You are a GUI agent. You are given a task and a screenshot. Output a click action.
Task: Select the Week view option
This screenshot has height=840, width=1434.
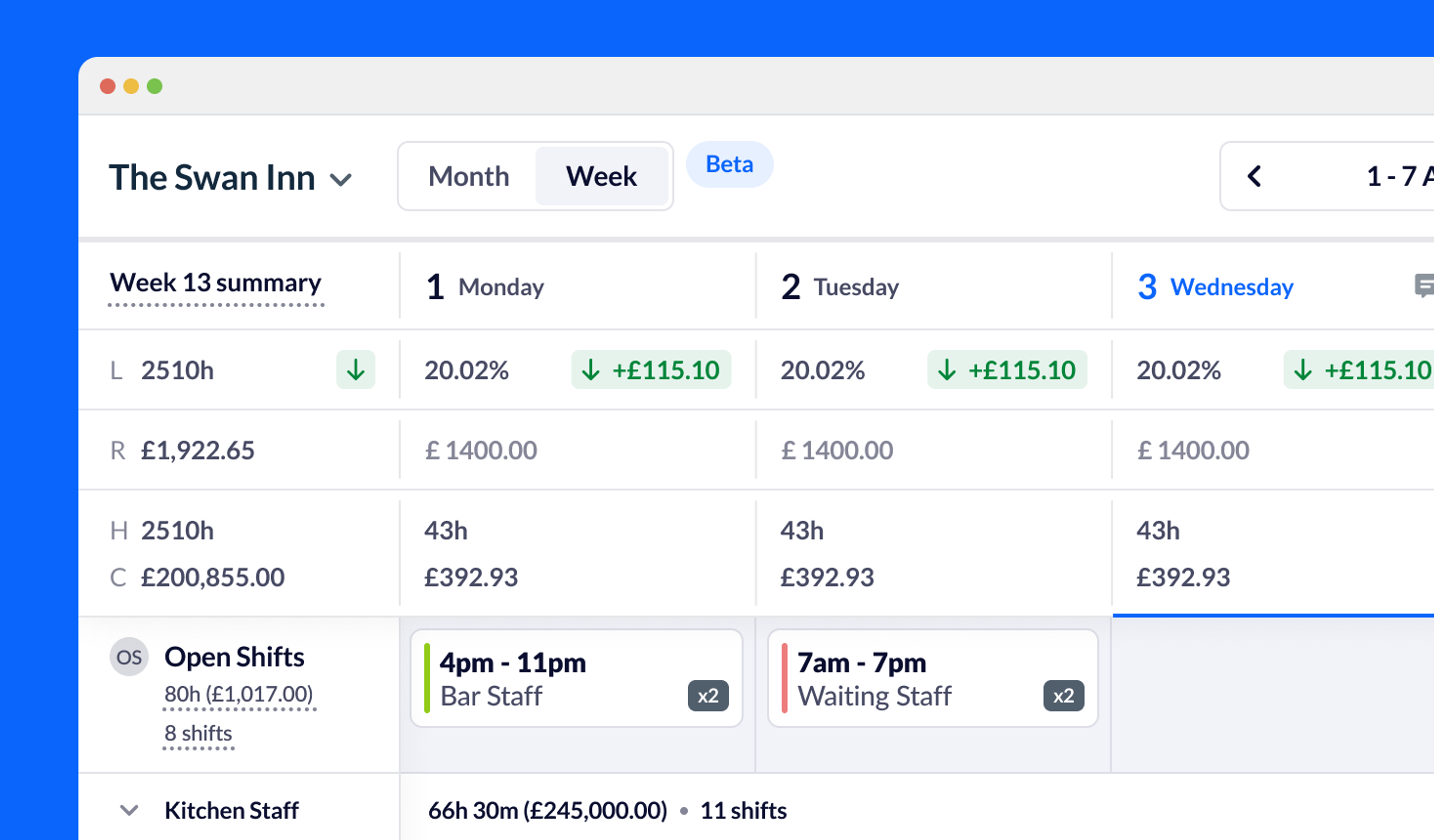tap(601, 177)
